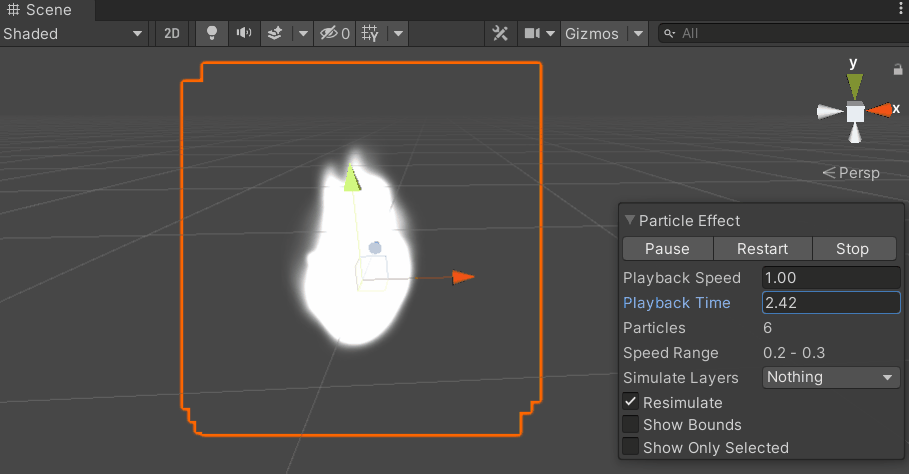Click green Y axis cone on gizmo
The width and height of the screenshot is (909, 474).
pyautogui.click(x=855, y=86)
